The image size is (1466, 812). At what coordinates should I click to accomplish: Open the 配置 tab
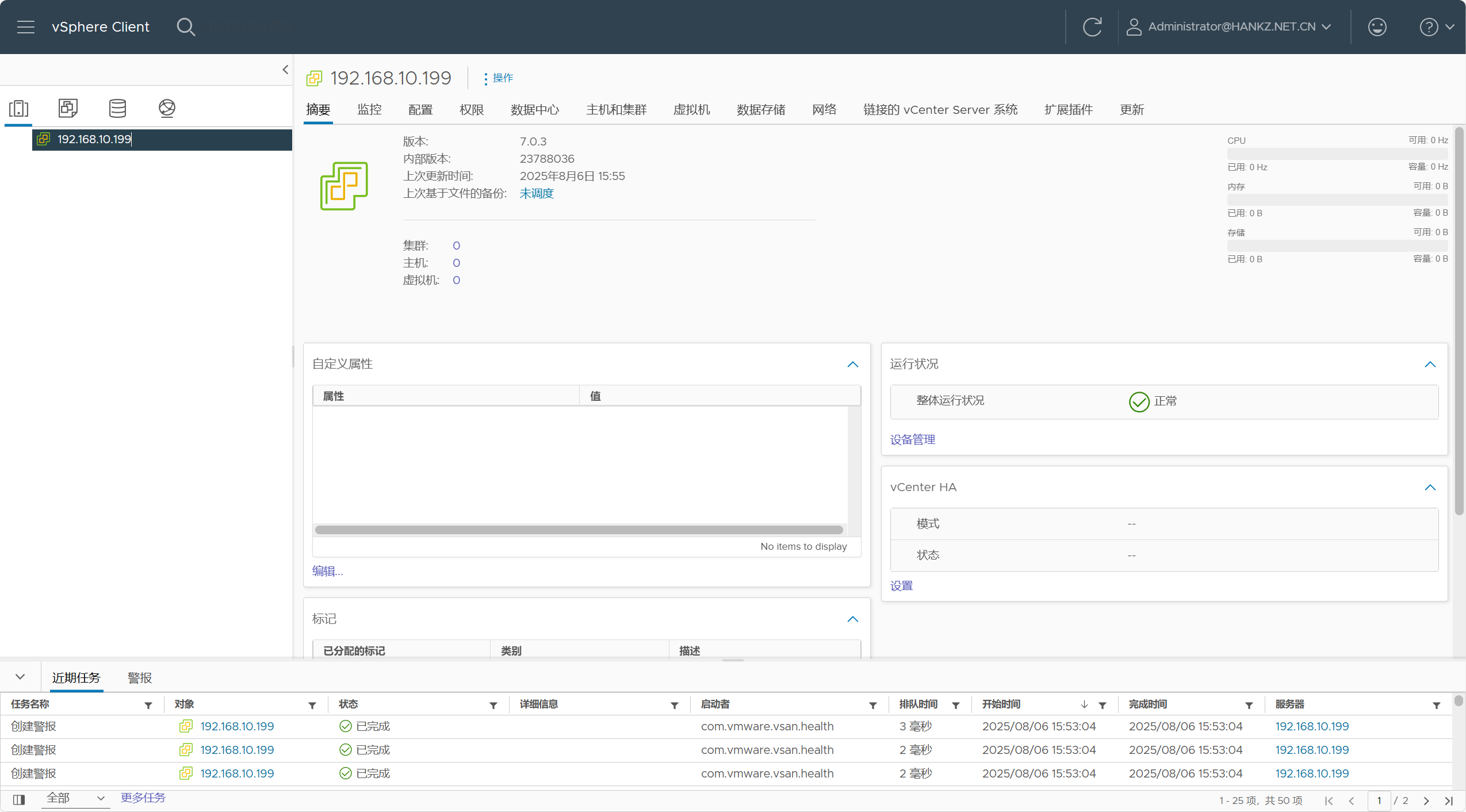point(420,109)
